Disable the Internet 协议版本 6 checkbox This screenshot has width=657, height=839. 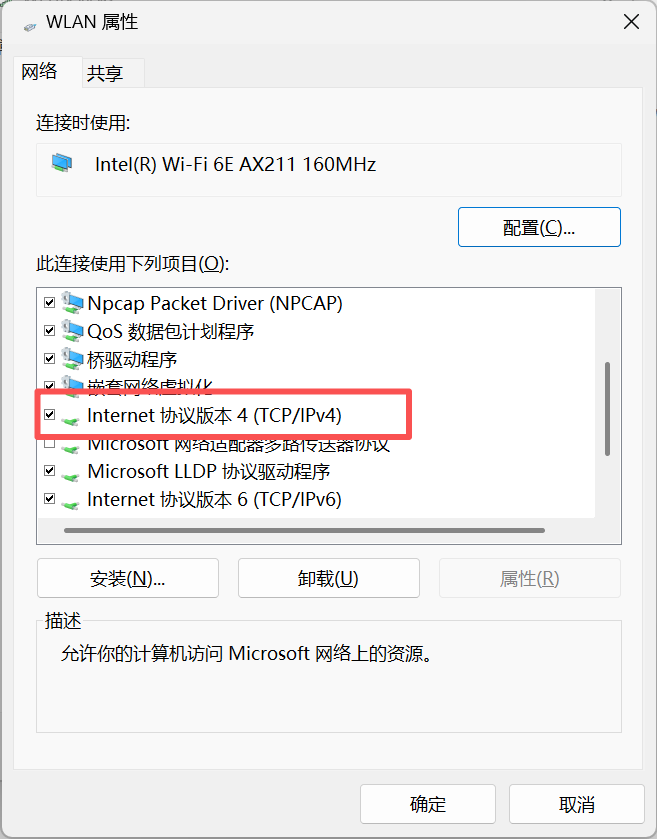coord(49,498)
